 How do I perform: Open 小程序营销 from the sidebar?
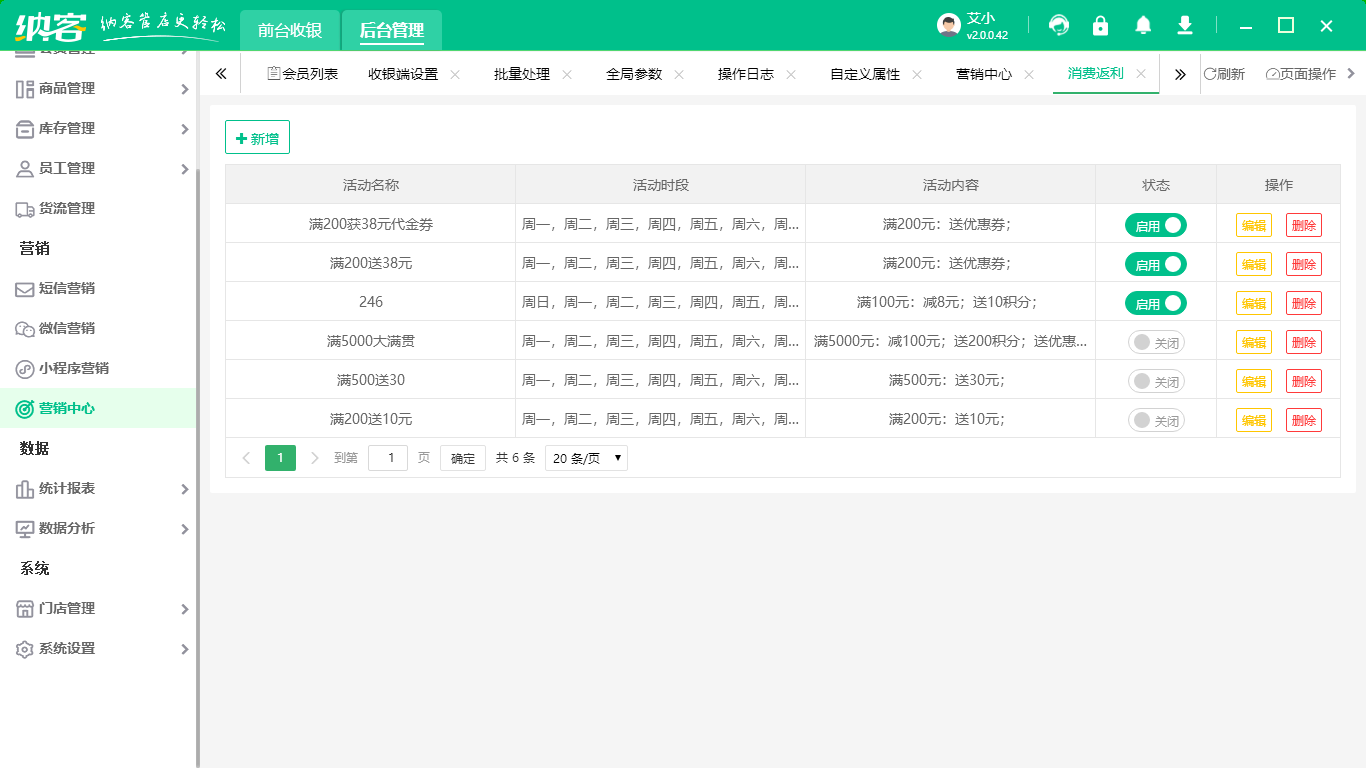click(73, 368)
